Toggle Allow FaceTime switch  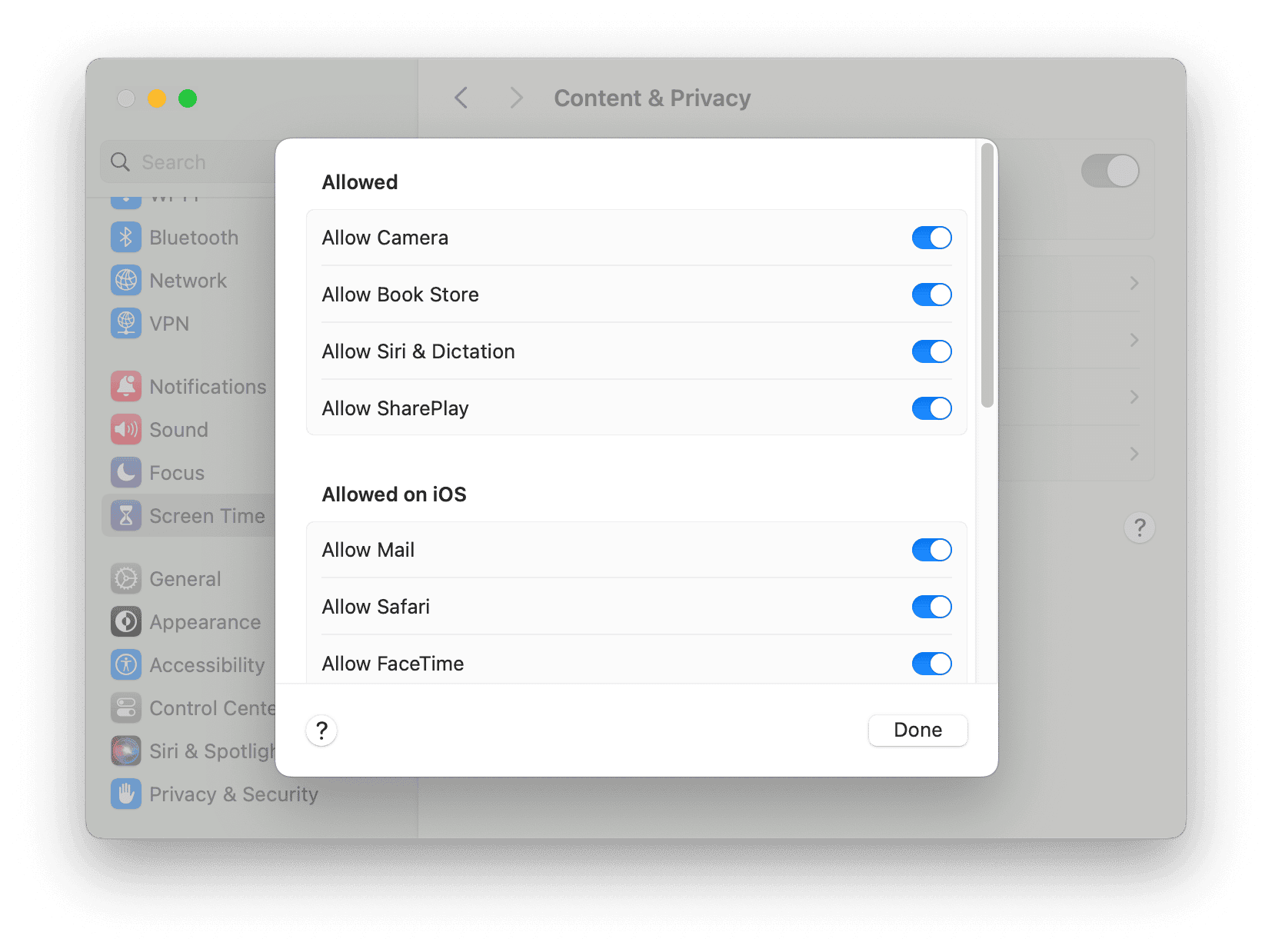pyautogui.click(x=932, y=664)
